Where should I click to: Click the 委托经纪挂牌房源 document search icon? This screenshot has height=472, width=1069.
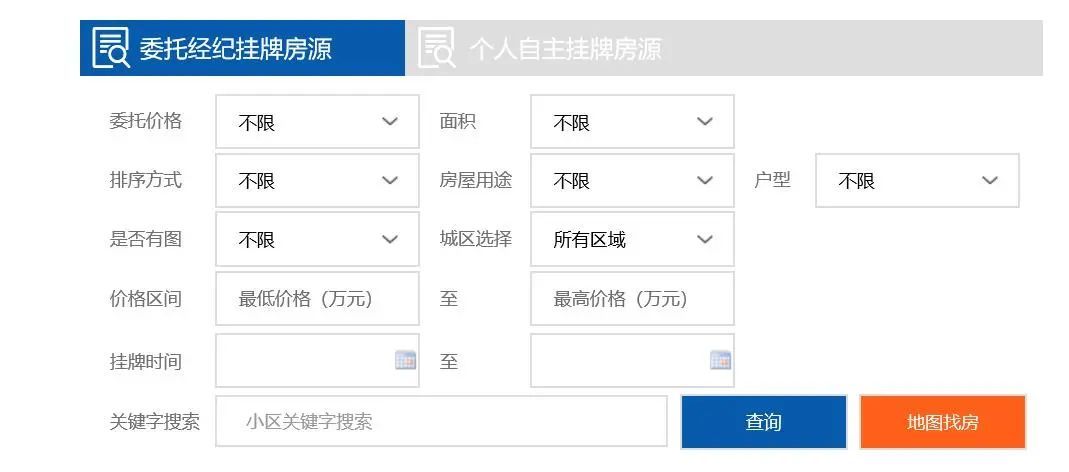(111, 48)
